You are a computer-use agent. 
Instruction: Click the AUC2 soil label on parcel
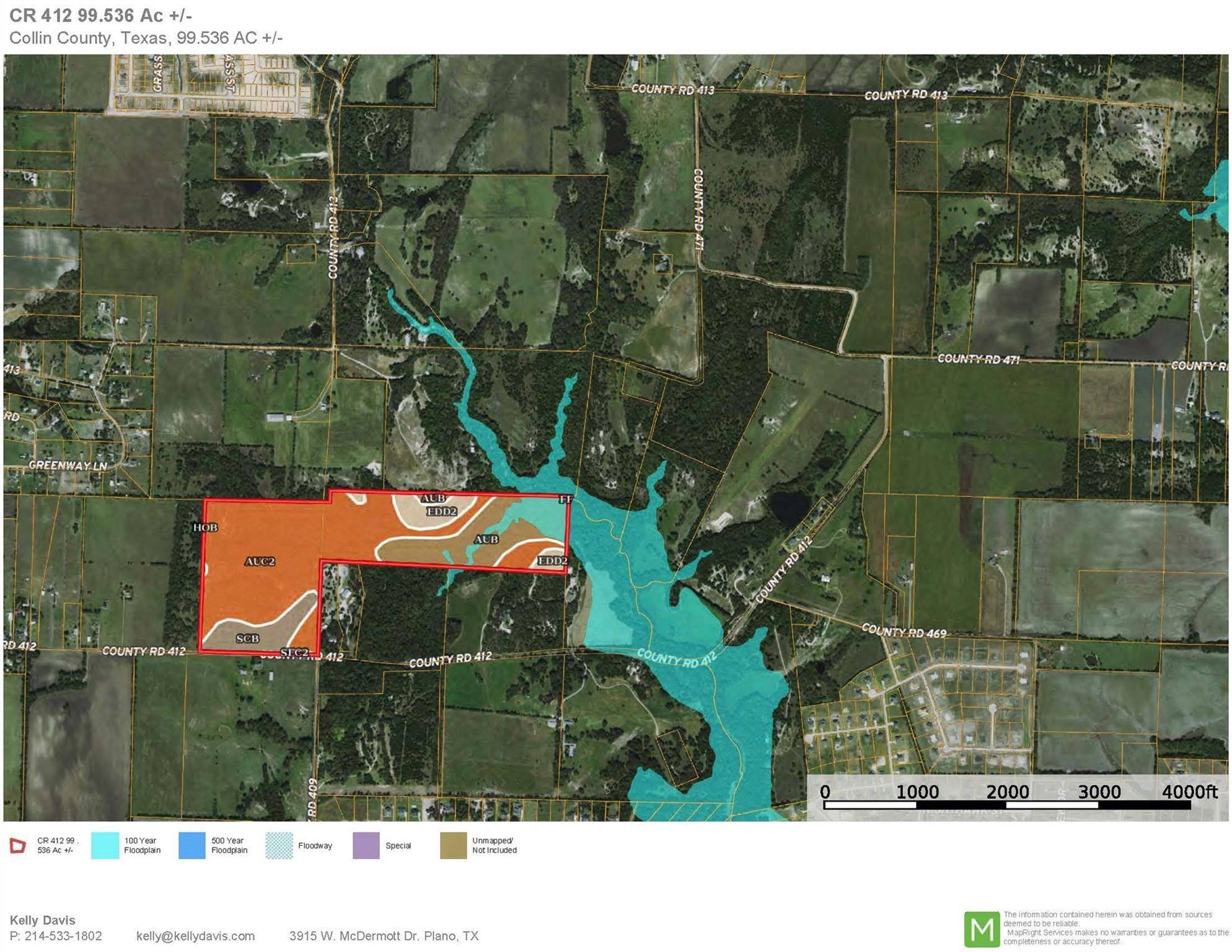click(x=259, y=562)
